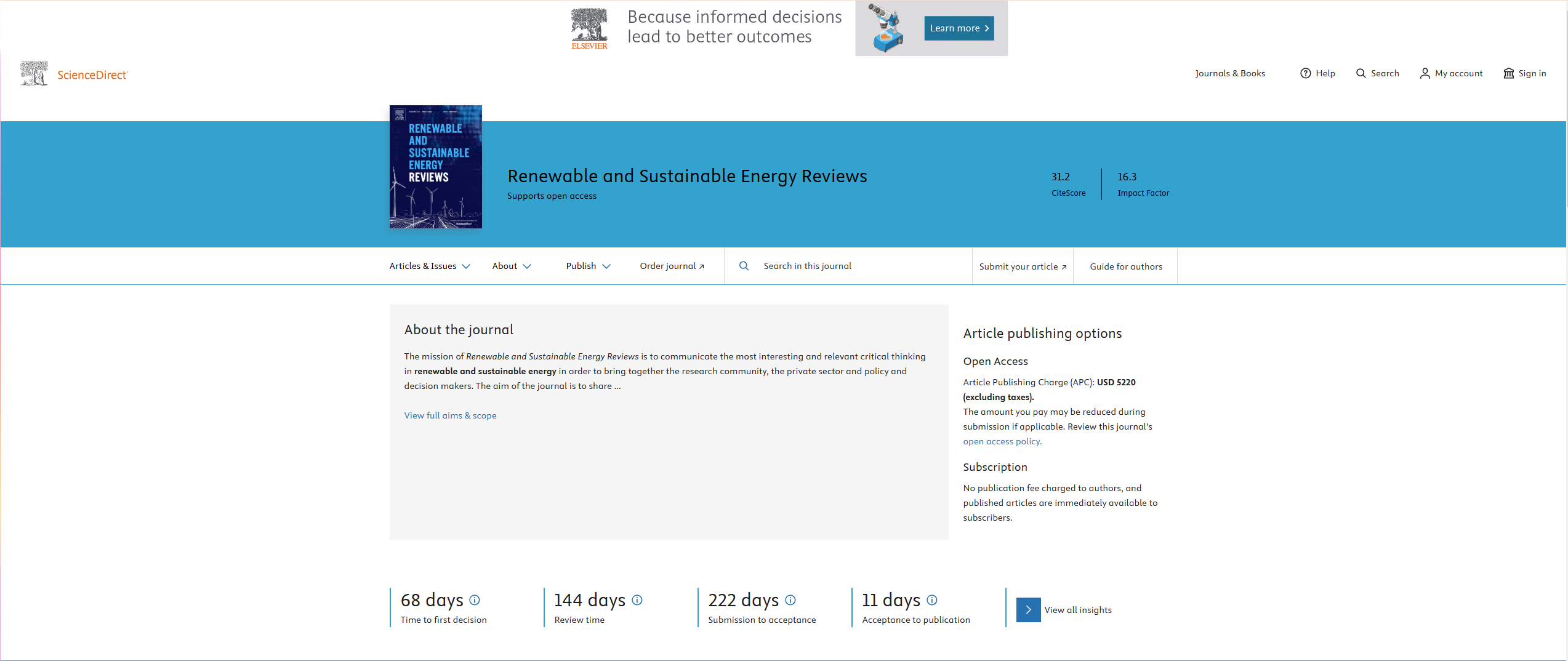Click the blue arrow button for all insights

[x=1028, y=610]
